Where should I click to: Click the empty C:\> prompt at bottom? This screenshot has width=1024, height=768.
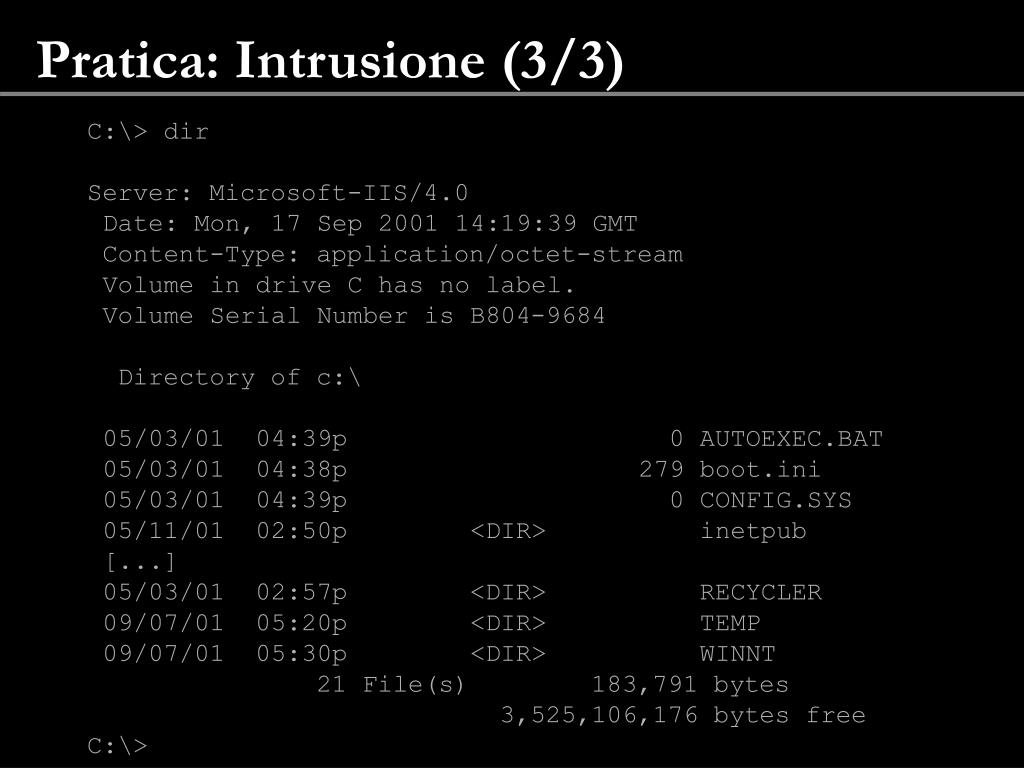[118, 746]
